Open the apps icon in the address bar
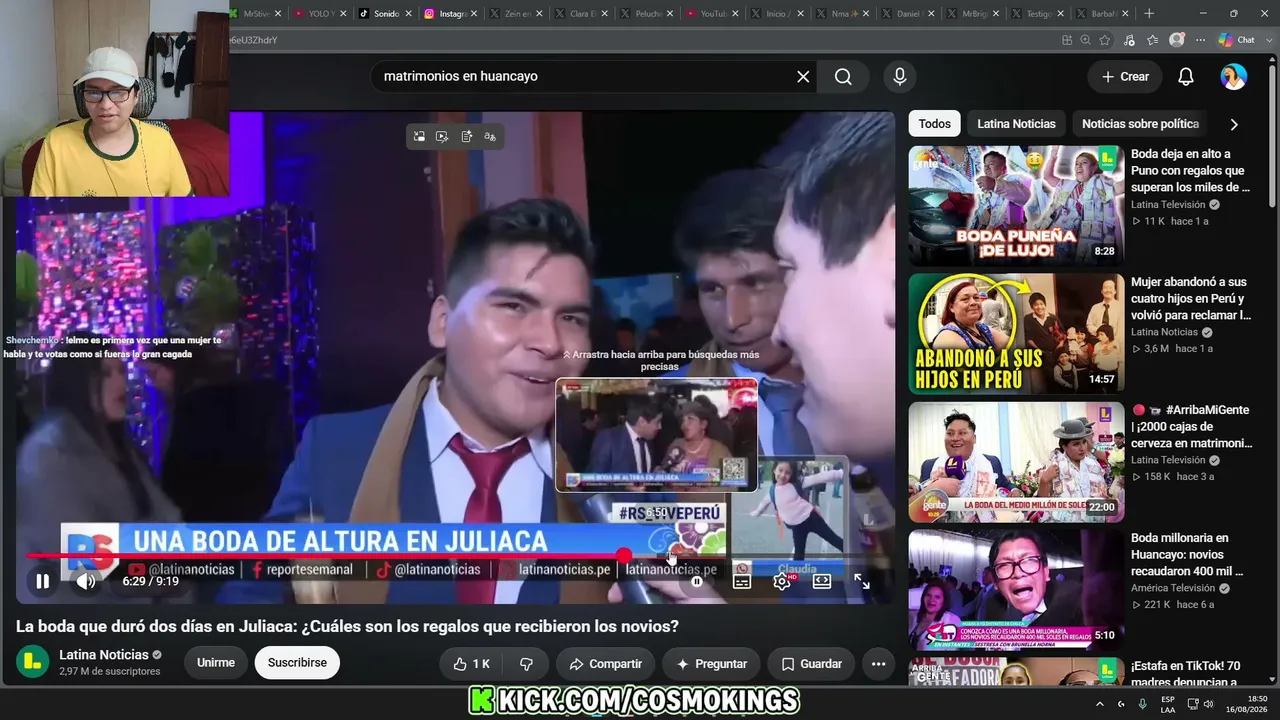This screenshot has height=720, width=1280. coord(1067,40)
